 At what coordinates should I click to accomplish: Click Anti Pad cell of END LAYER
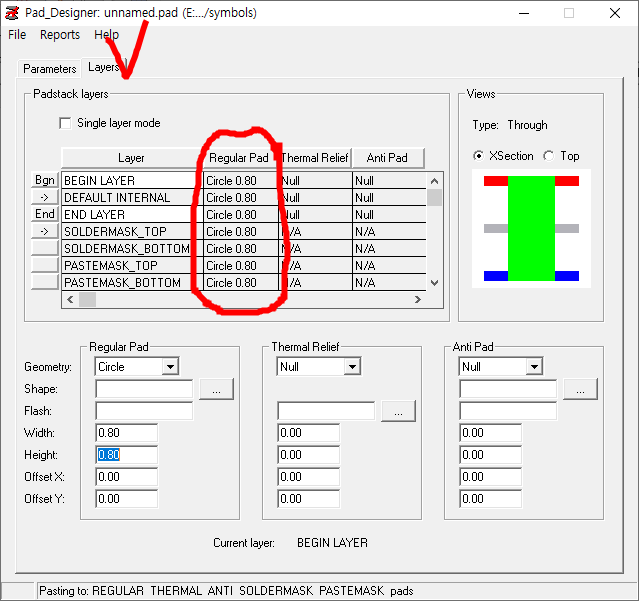389,214
